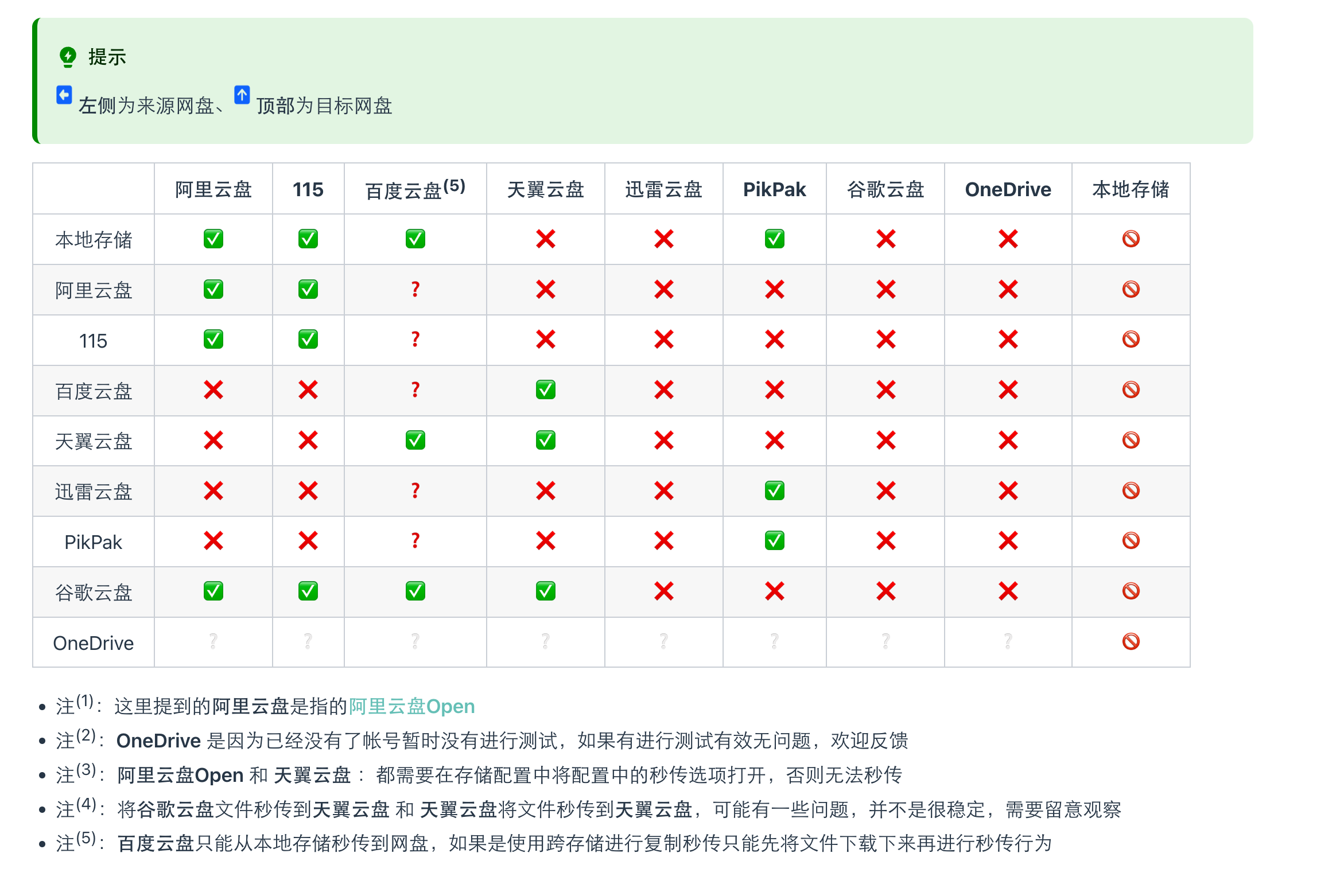1336x896 pixels.
Task: Click the 迅雷云盘 column header
Action: click(x=664, y=189)
